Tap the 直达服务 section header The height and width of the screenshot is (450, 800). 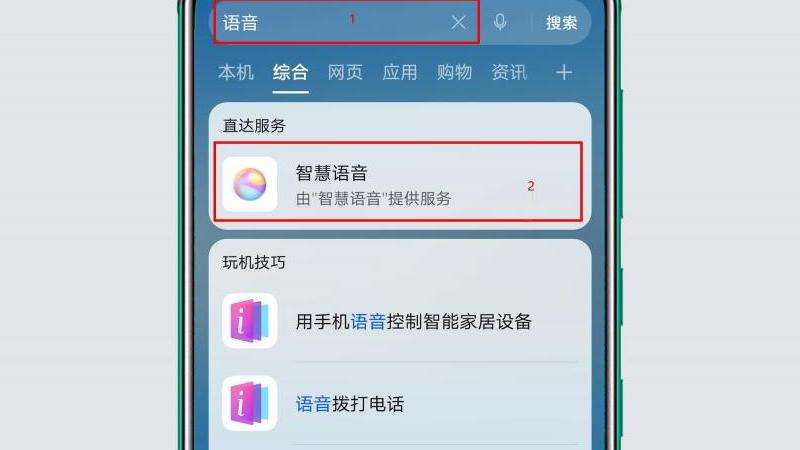[254, 126]
